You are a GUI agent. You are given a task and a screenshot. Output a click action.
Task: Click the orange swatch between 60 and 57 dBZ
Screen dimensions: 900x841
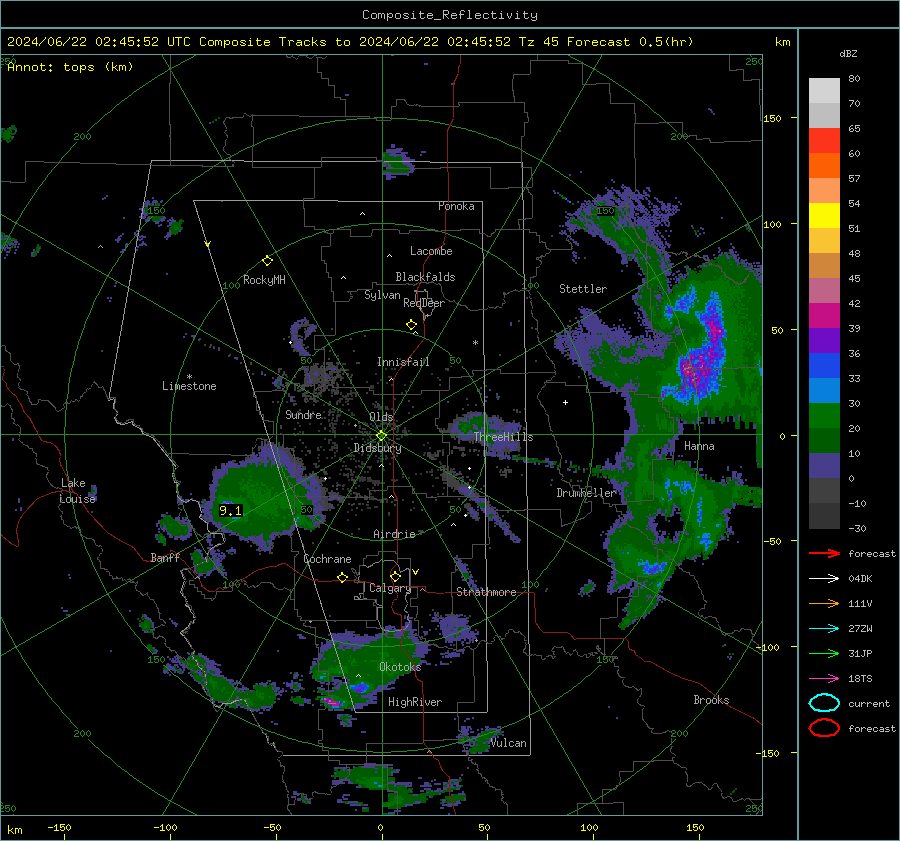(824, 166)
